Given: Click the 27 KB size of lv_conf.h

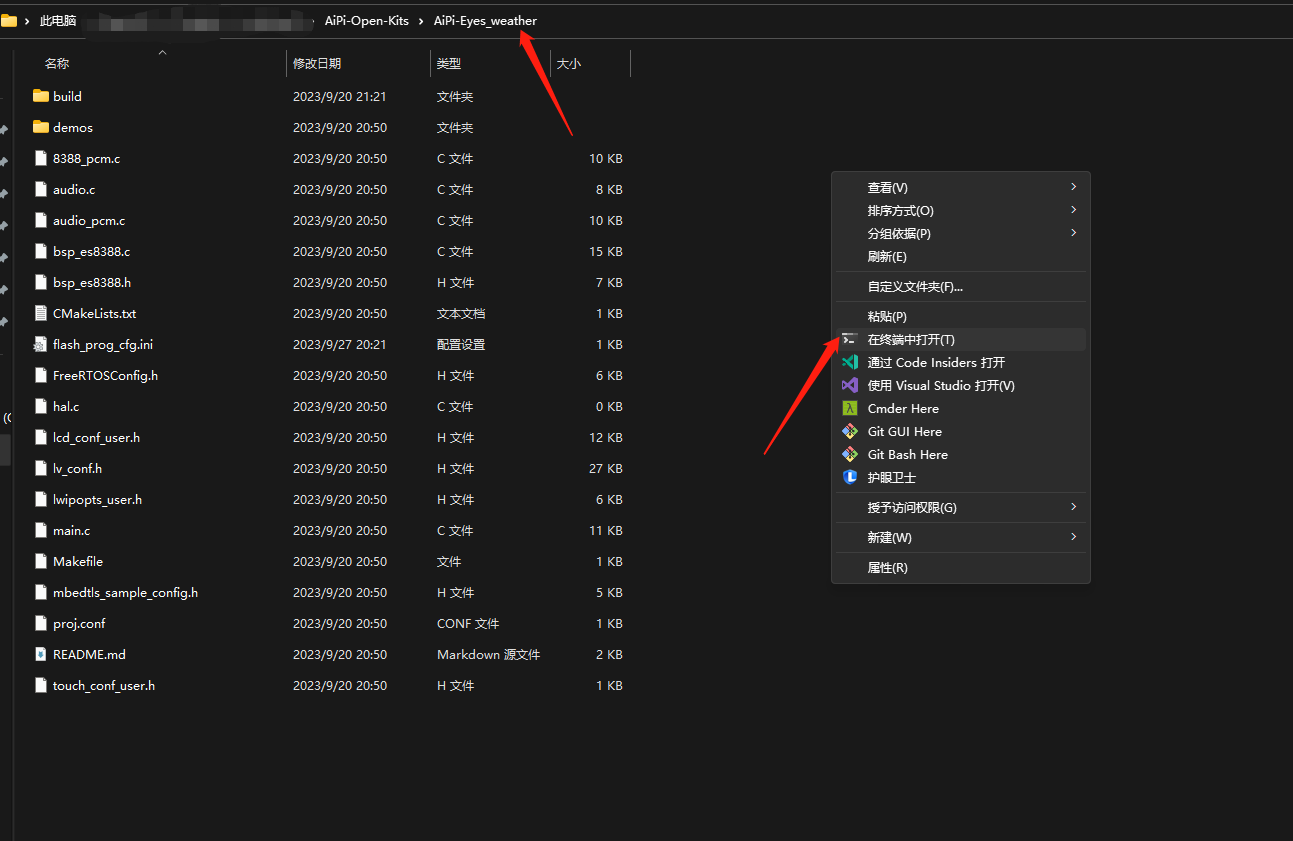Looking at the screenshot, I should pos(606,468).
